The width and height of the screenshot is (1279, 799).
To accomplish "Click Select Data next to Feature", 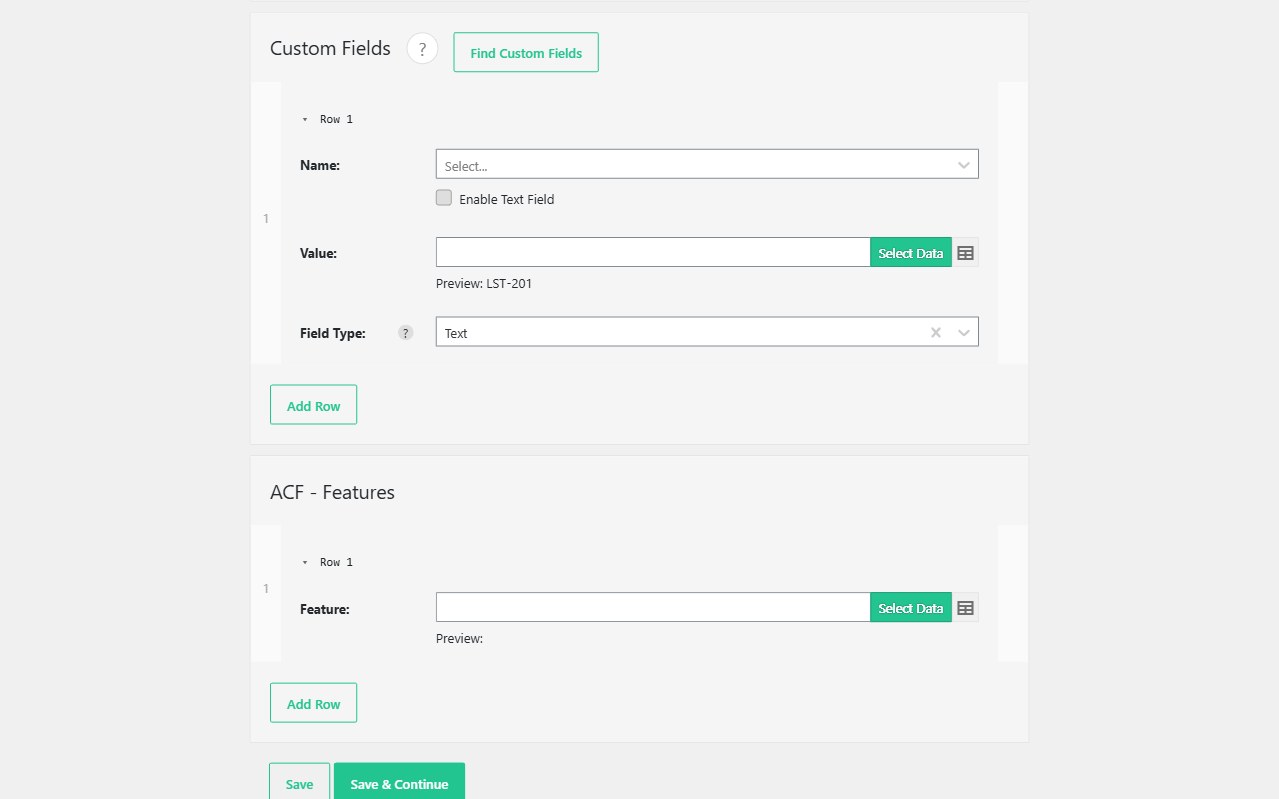I will tap(911, 607).
